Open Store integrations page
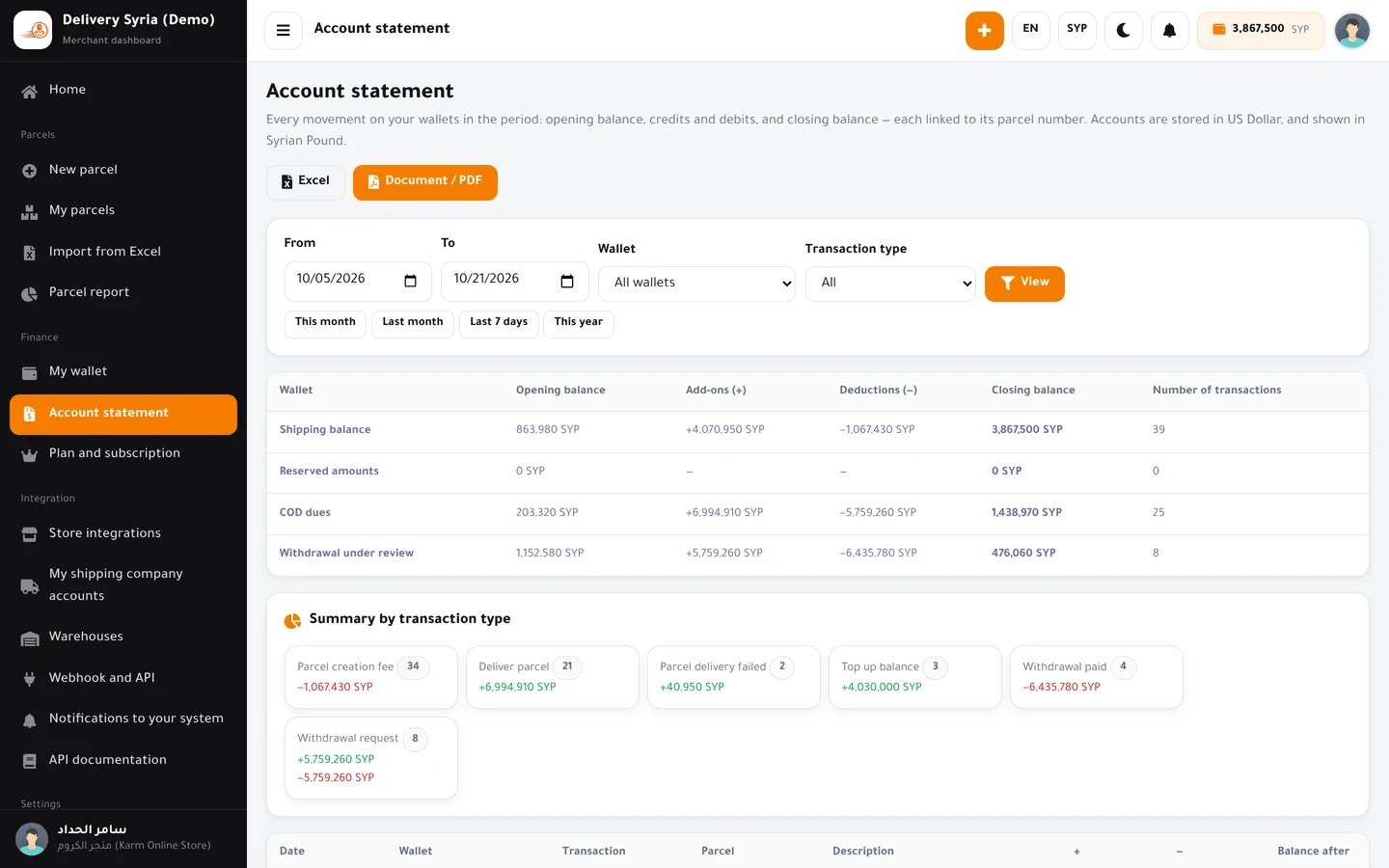Viewport: 1389px width, 868px height. [123, 533]
